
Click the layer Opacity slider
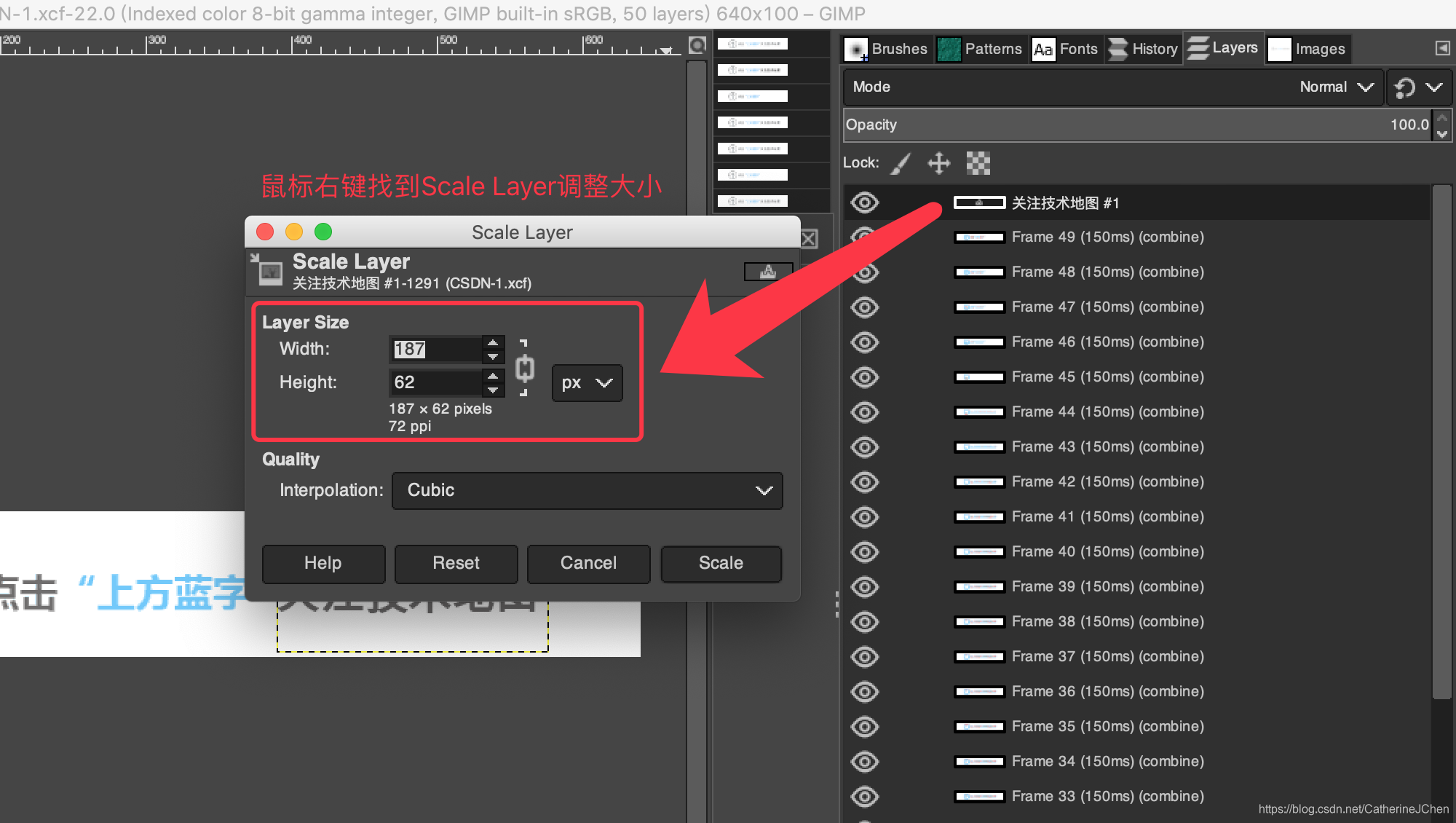[1136, 125]
